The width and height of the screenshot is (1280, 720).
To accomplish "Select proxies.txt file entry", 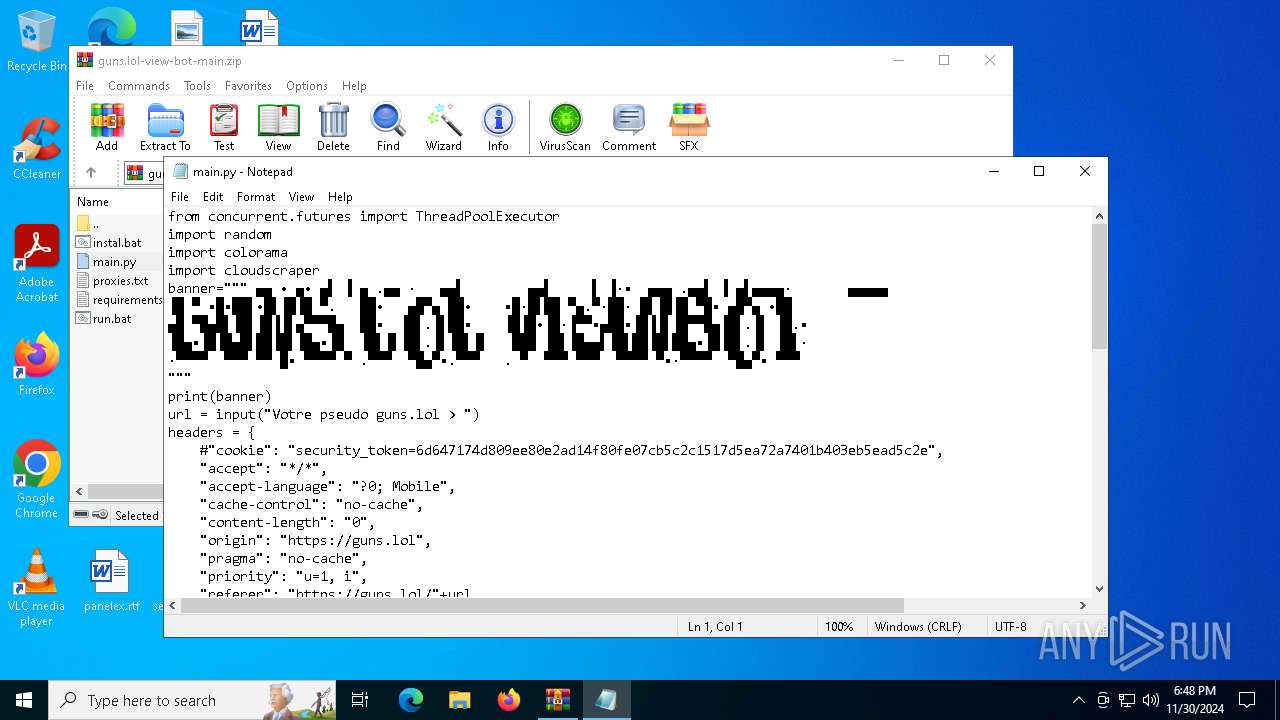I will (x=113, y=281).
